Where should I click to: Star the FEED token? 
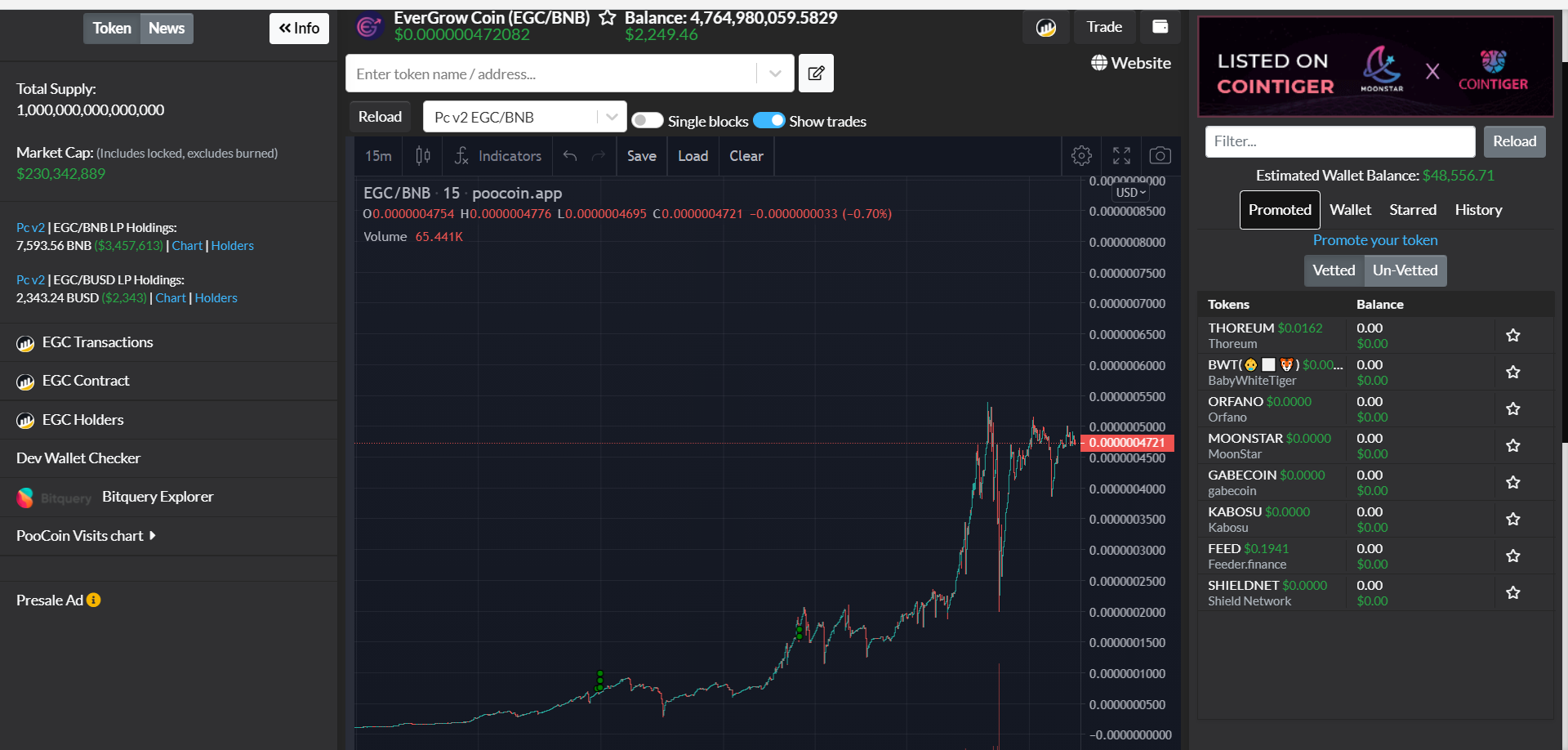point(1513,556)
